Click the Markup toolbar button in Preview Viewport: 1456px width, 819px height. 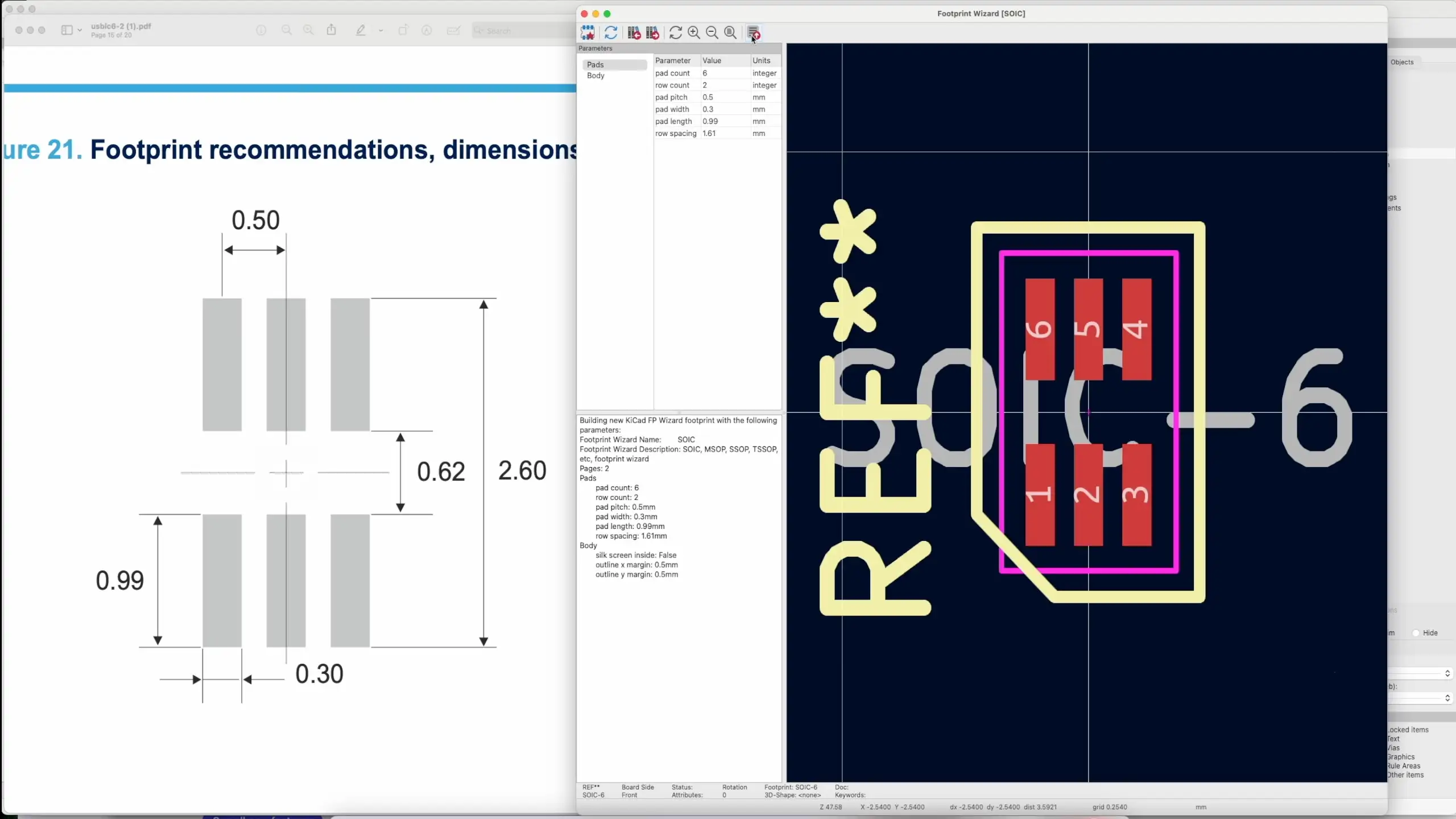click(453, 30)
